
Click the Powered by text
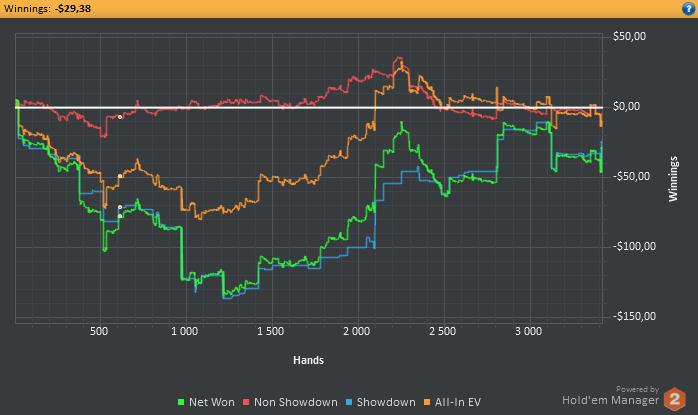coord(637,389)
